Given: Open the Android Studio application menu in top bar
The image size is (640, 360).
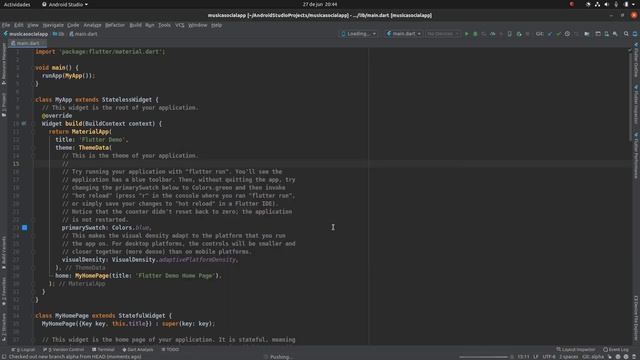Looking at the screenshot, I should [x=64, y=4].
